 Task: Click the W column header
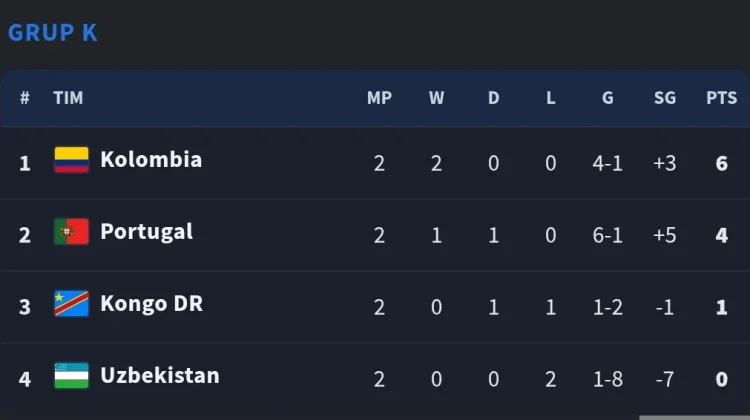pos(436,98)
